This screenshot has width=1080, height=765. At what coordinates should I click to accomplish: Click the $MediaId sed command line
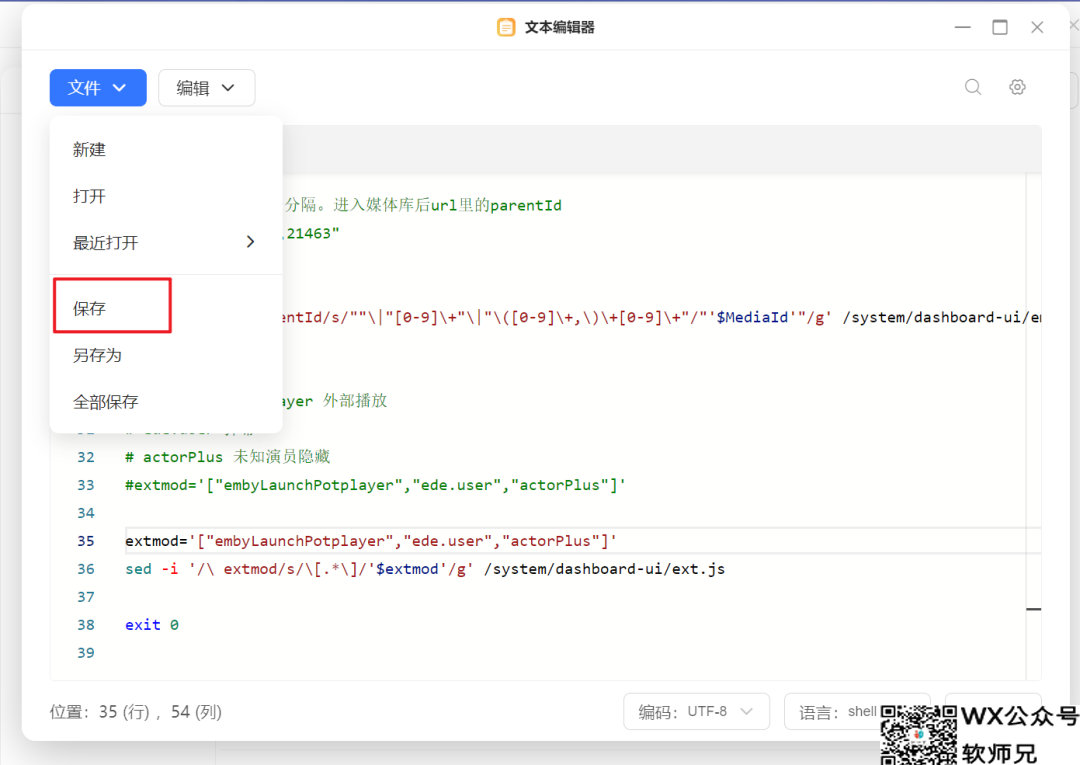tap(661, 317)
